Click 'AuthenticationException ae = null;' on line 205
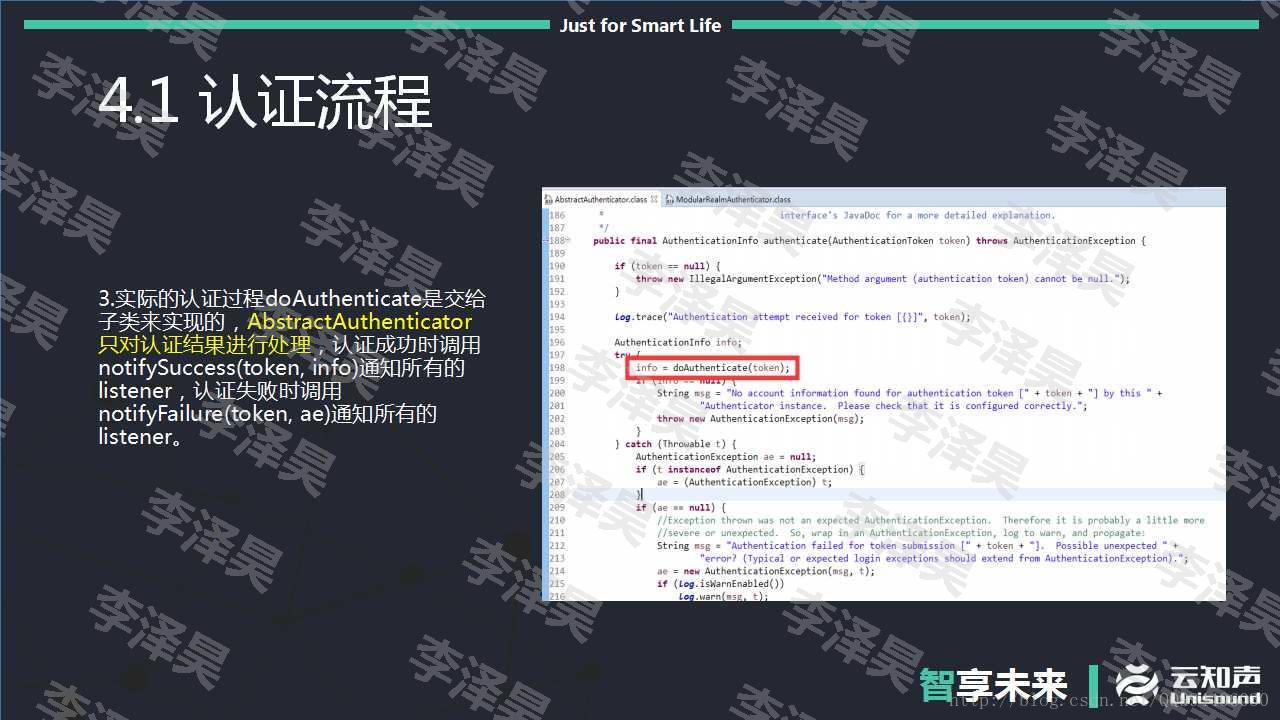 [x=725, y=457]
